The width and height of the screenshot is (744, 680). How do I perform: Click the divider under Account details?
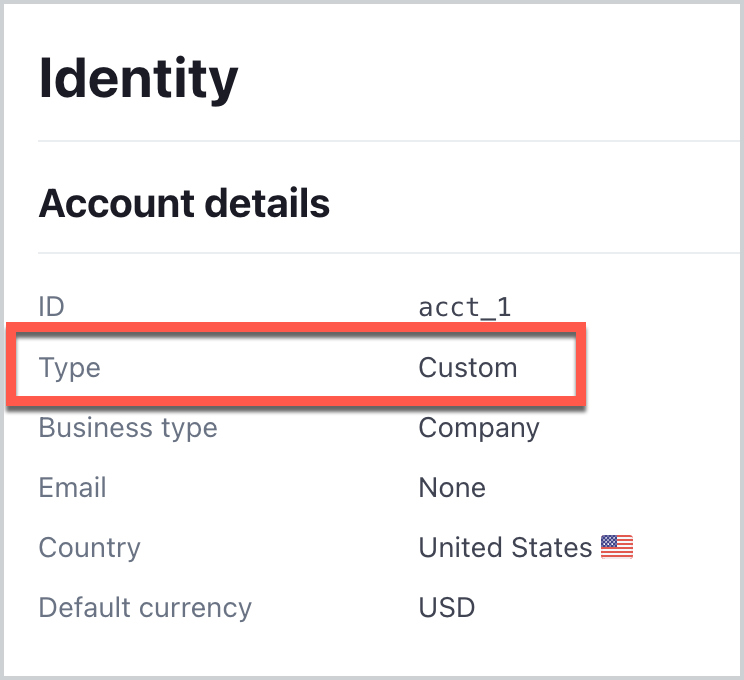click(389, 253)
